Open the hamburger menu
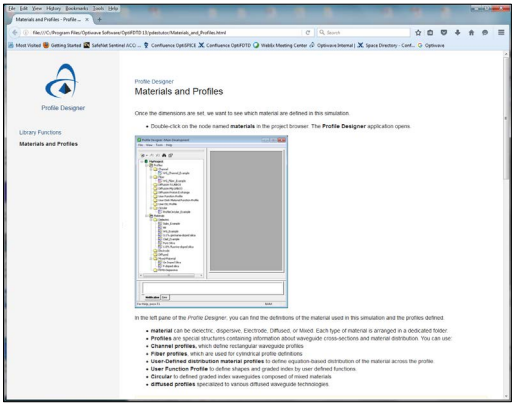The width and height of the screenshot is (515, 407). click(x=501, y=33)
